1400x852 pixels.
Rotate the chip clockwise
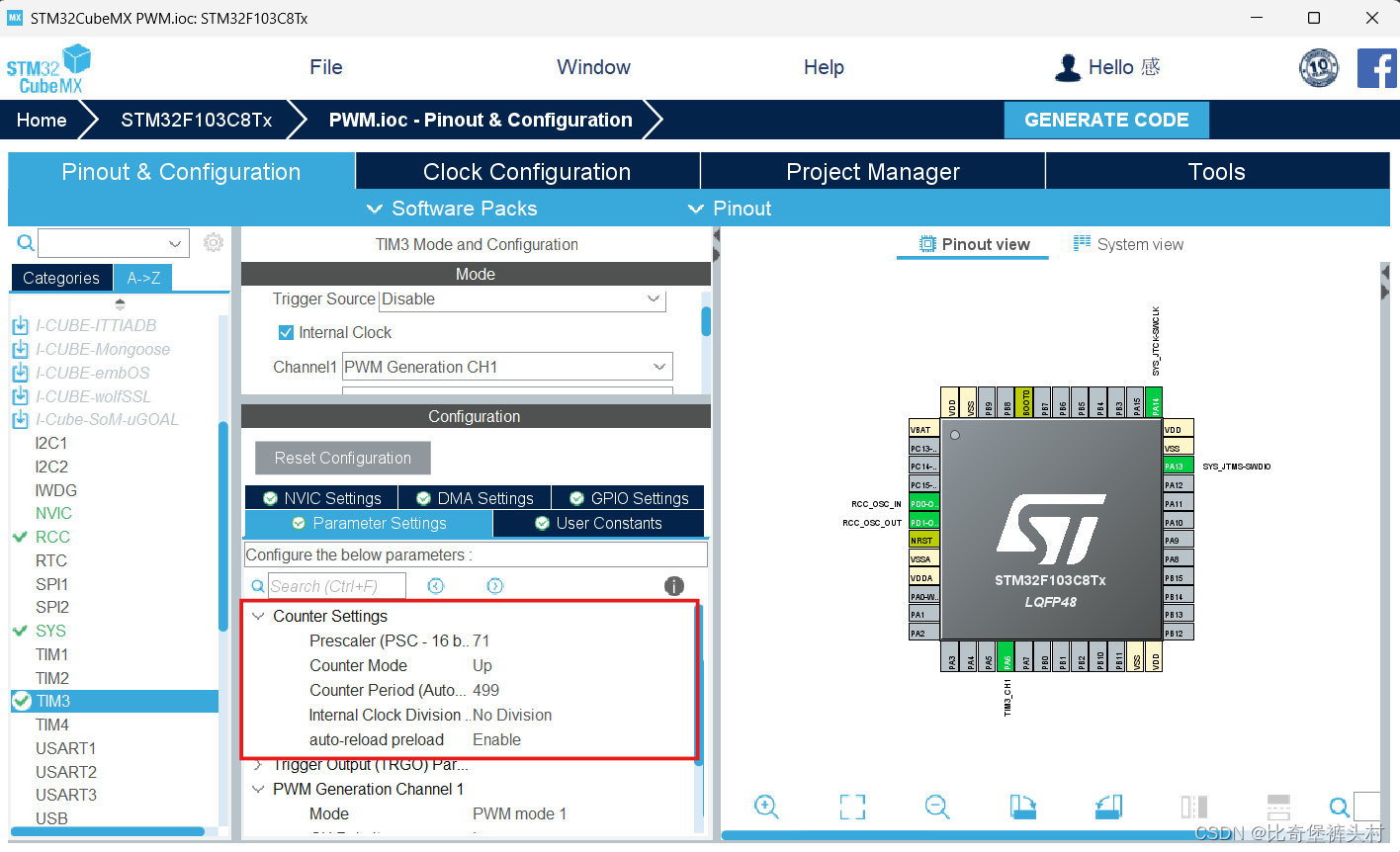pos(1023,807)
